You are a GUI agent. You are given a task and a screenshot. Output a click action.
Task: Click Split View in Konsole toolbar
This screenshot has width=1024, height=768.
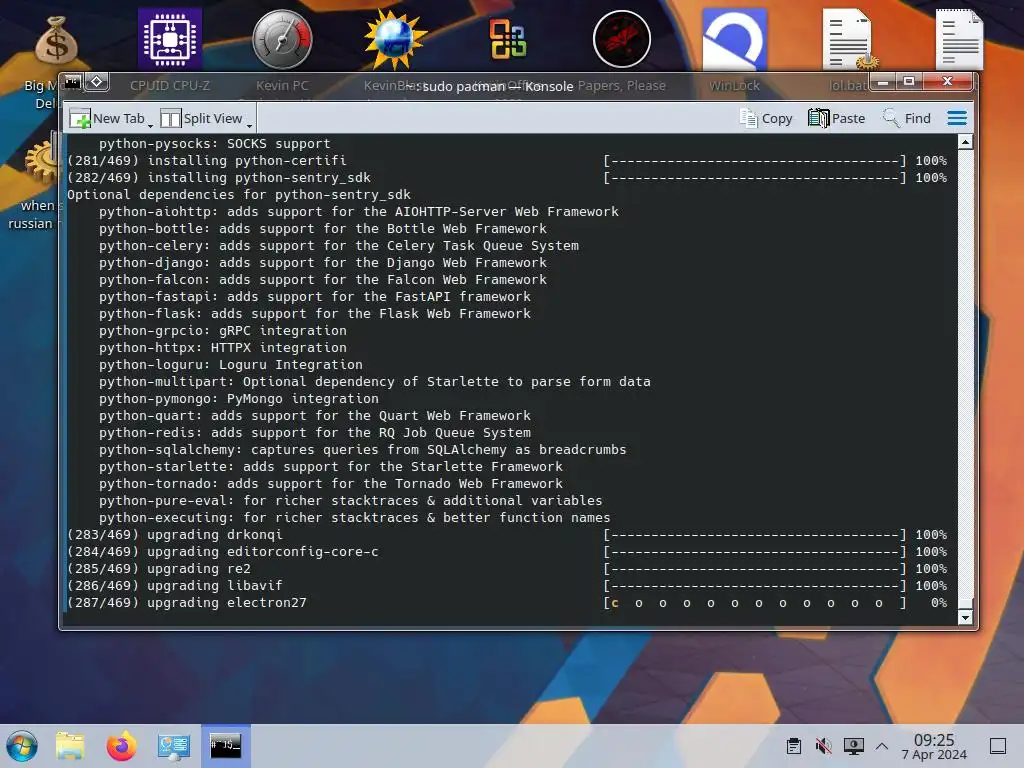tap(202, 118)
